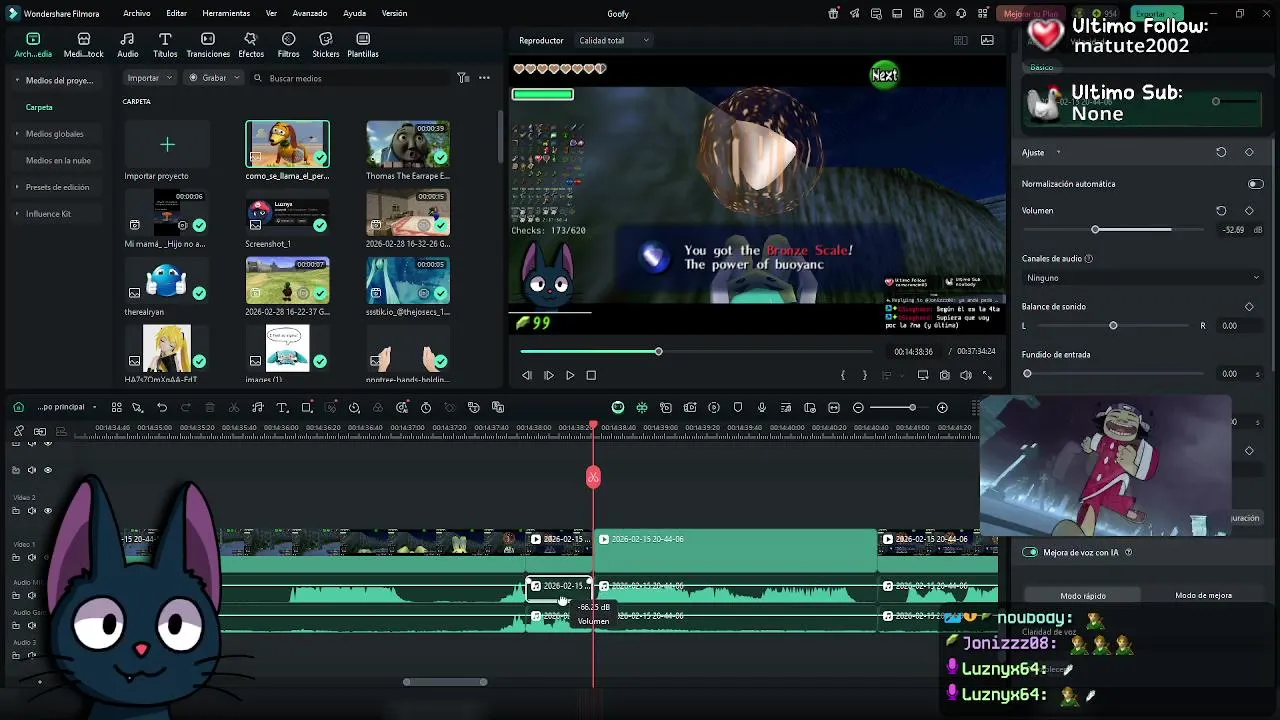
Task: Toggle preview fullscreen icon
Action: point(987,375)
